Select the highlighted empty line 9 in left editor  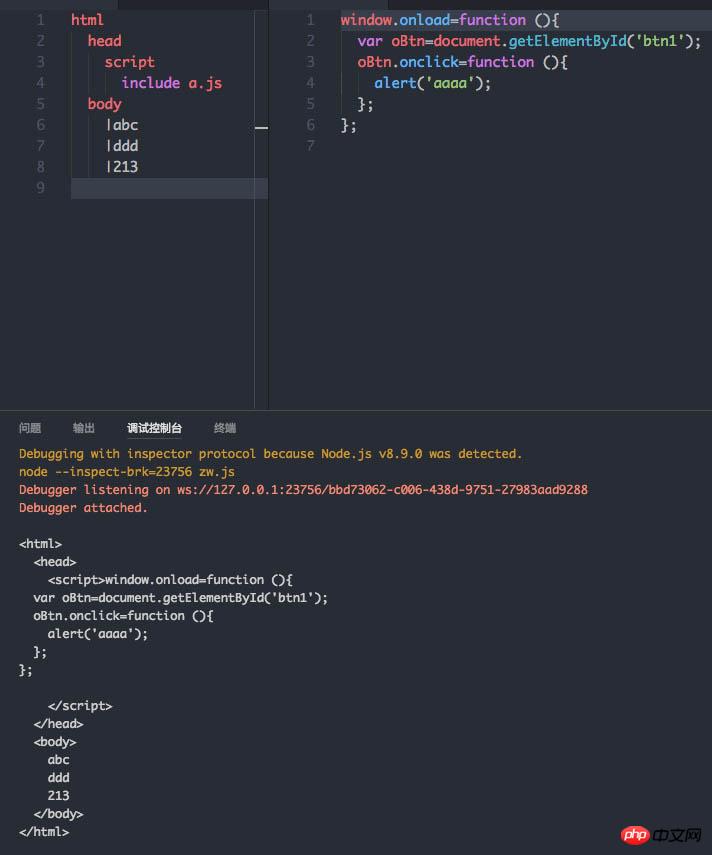(x=169, y=188)
